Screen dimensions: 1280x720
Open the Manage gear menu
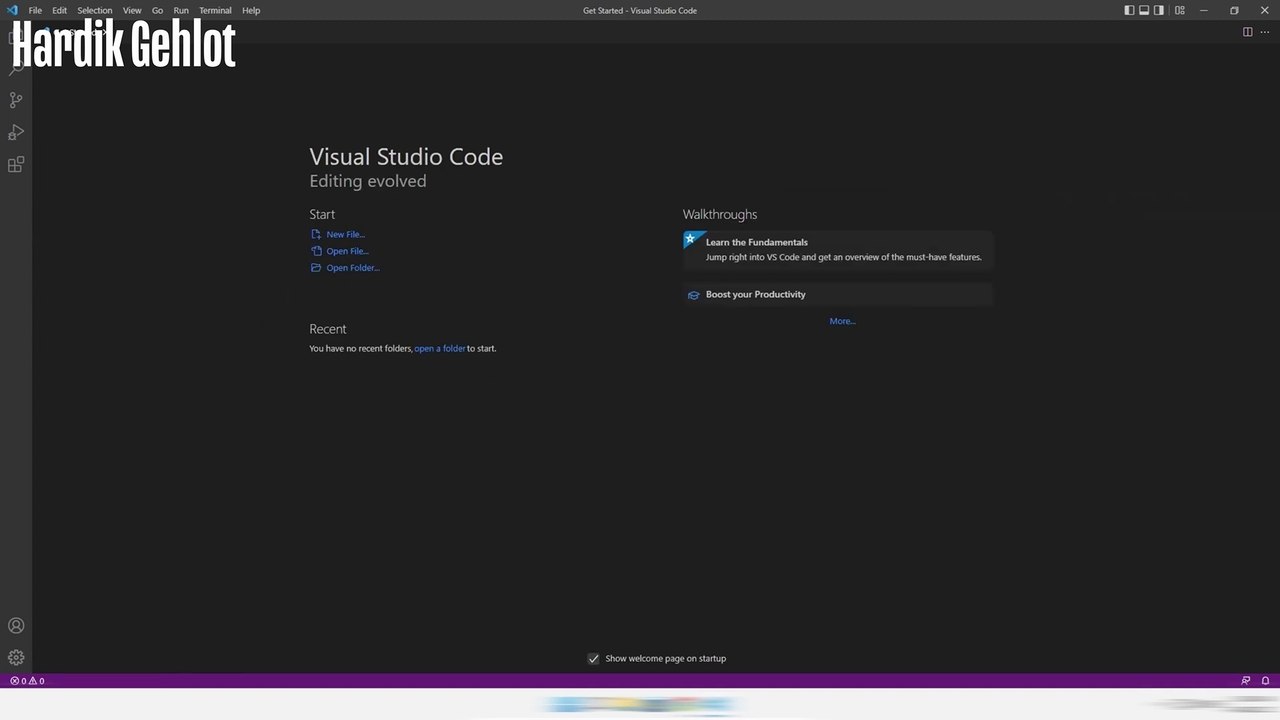point(16,658)
